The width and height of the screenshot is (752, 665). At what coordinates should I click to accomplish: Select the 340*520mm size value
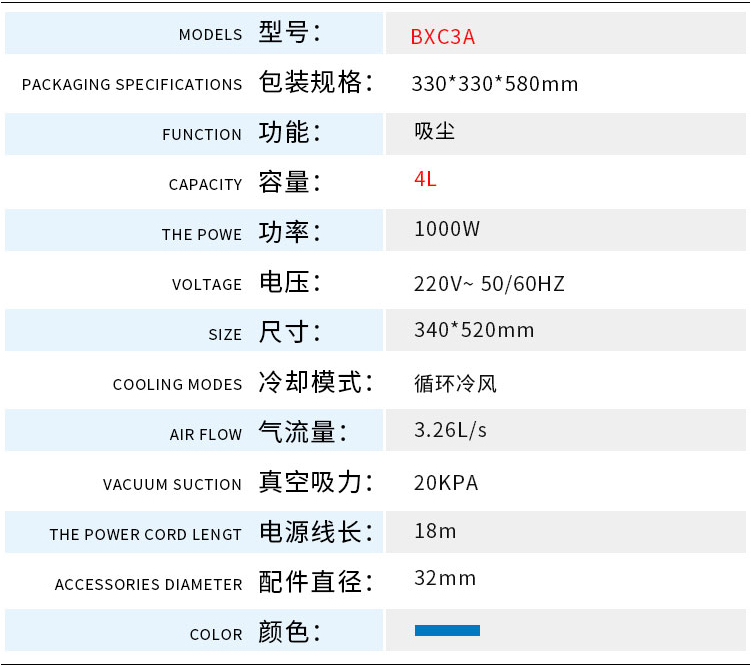474,330
